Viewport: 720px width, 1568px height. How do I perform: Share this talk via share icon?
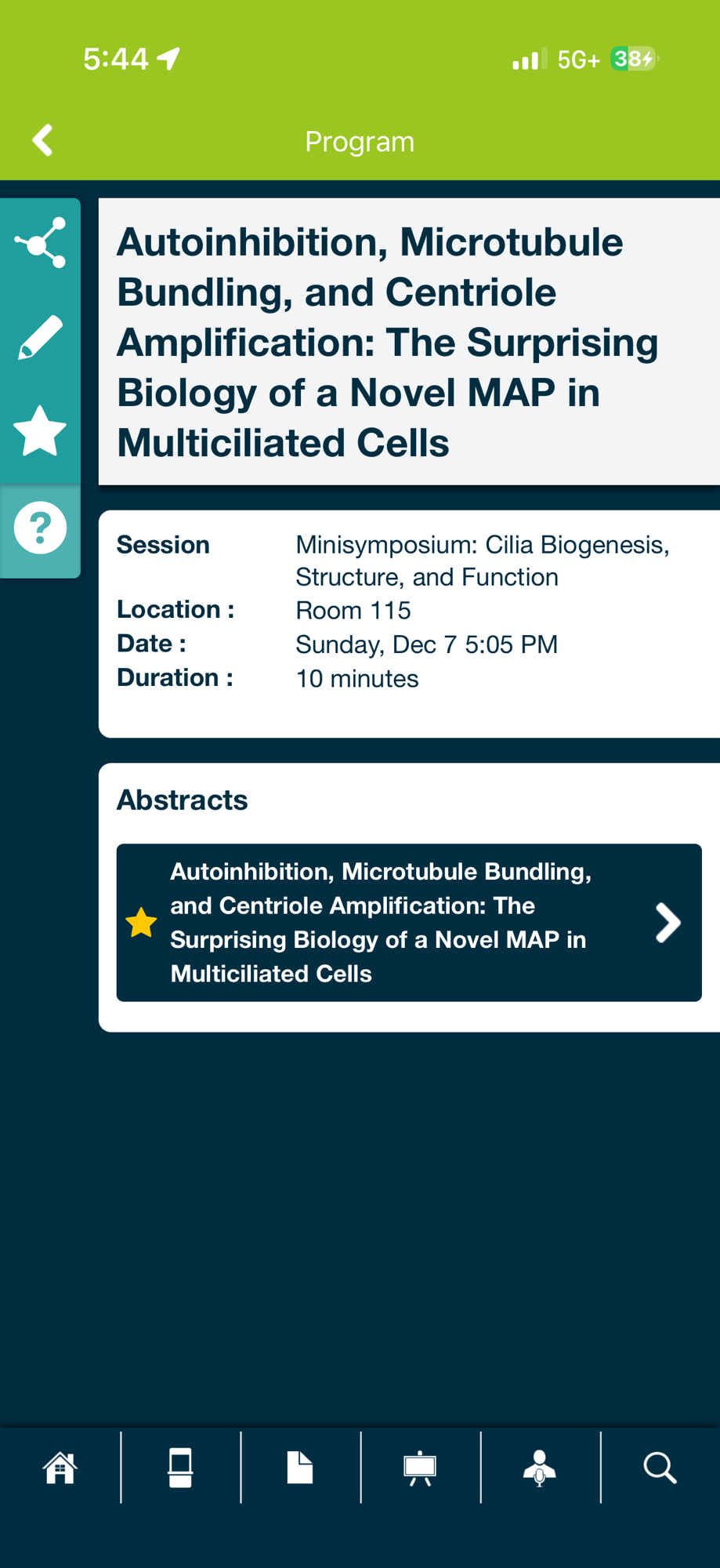click(x=41, y=243)
